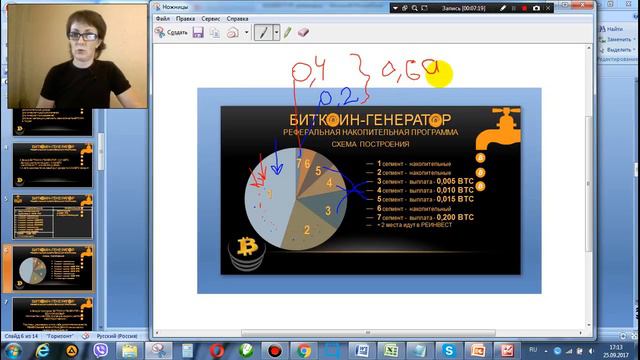Click the Русский (Россия) language status entry
The height and width of the screenshot is (360, 640).
117,336
